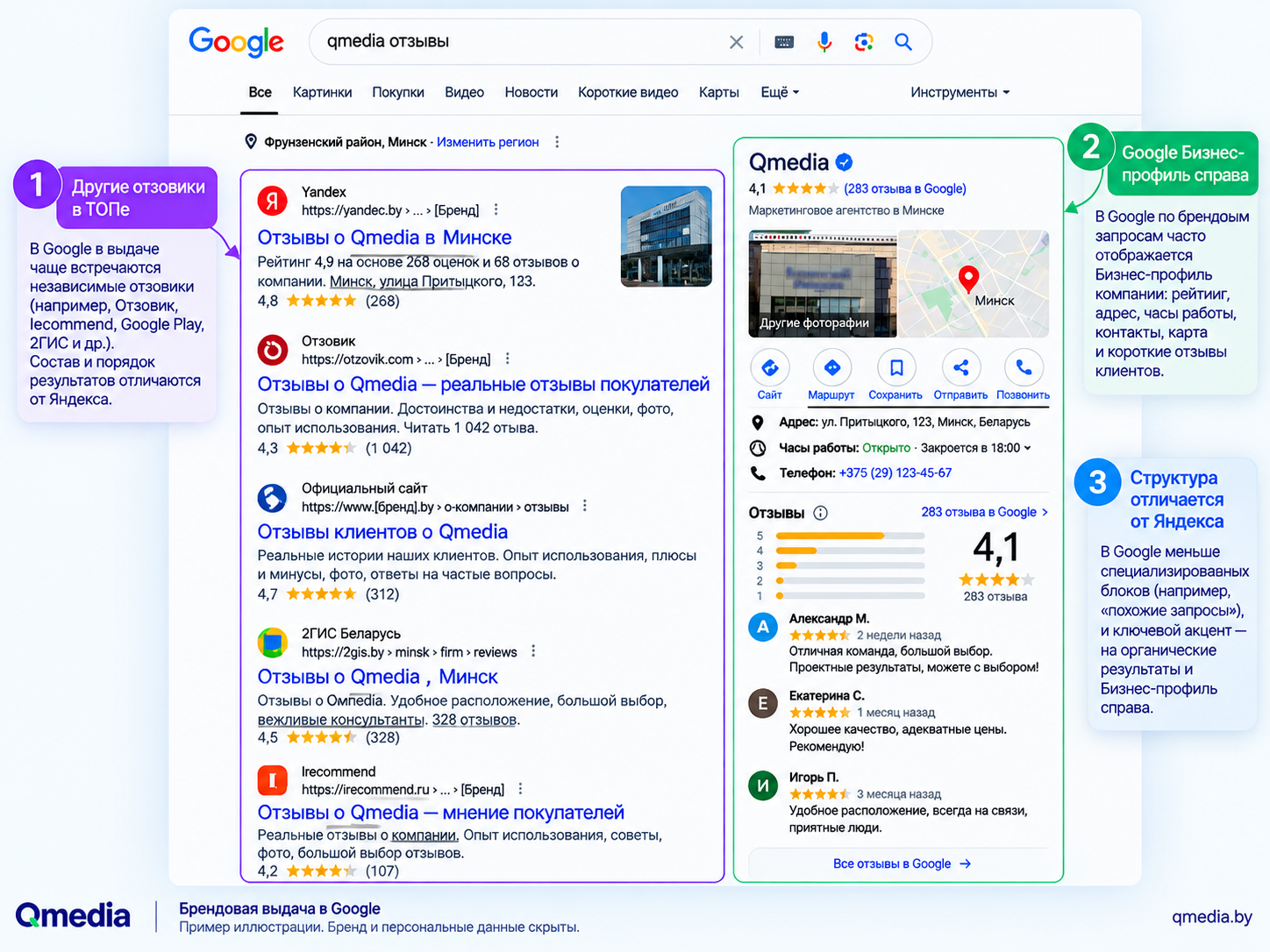Open Отзывы о Qmedia — реальные отзывы покупателей

click(483, 384)
